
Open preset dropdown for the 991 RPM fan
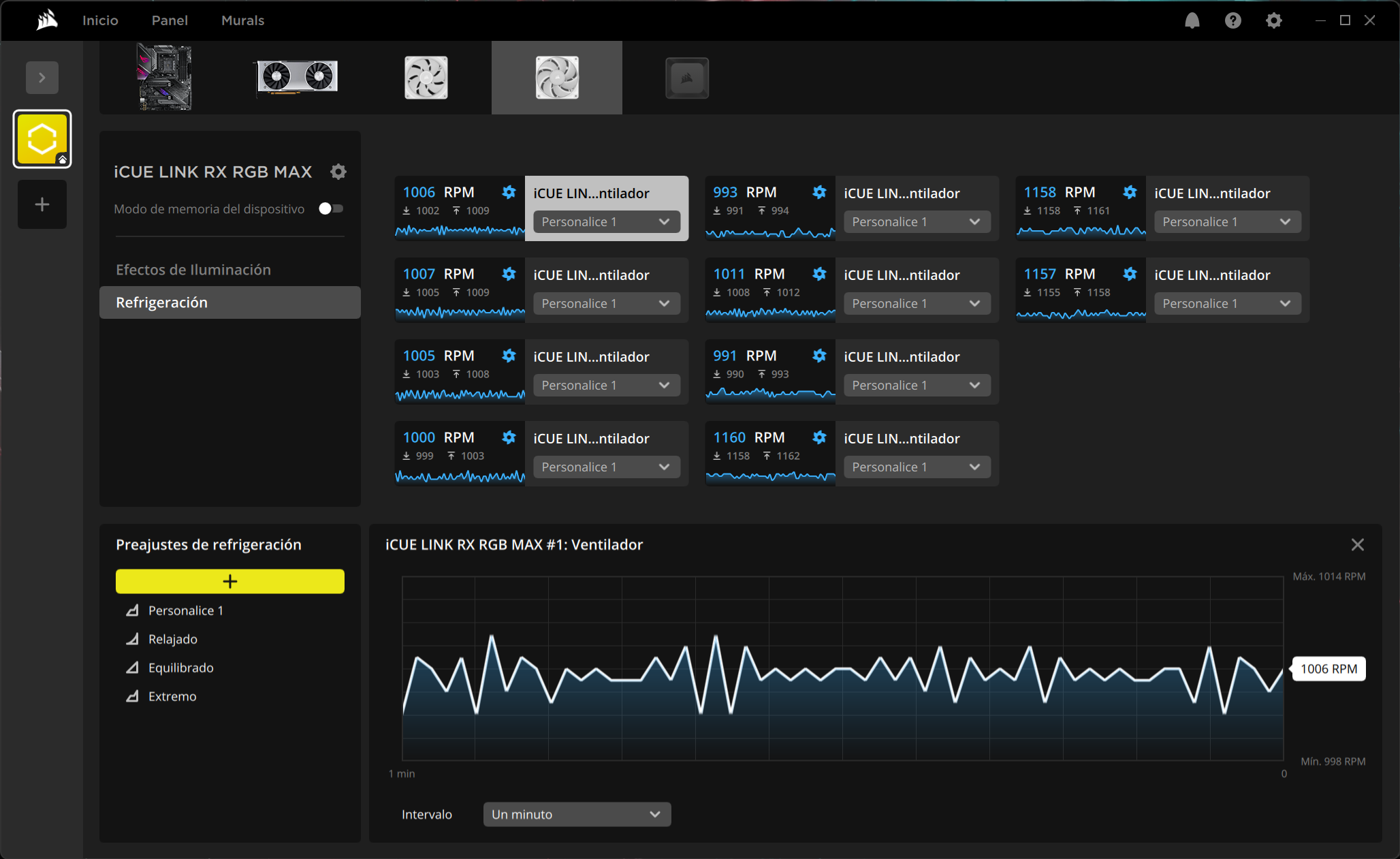tap(917, 386)
